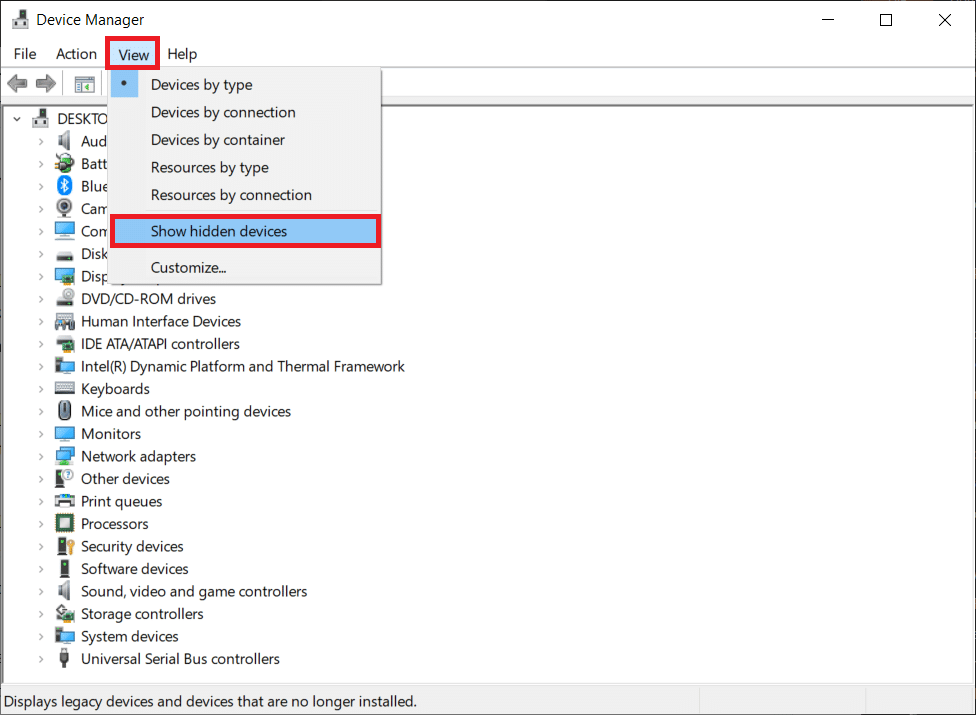Click the Bluetooth category icon
The image size is (976, 715).
point(65,186)
